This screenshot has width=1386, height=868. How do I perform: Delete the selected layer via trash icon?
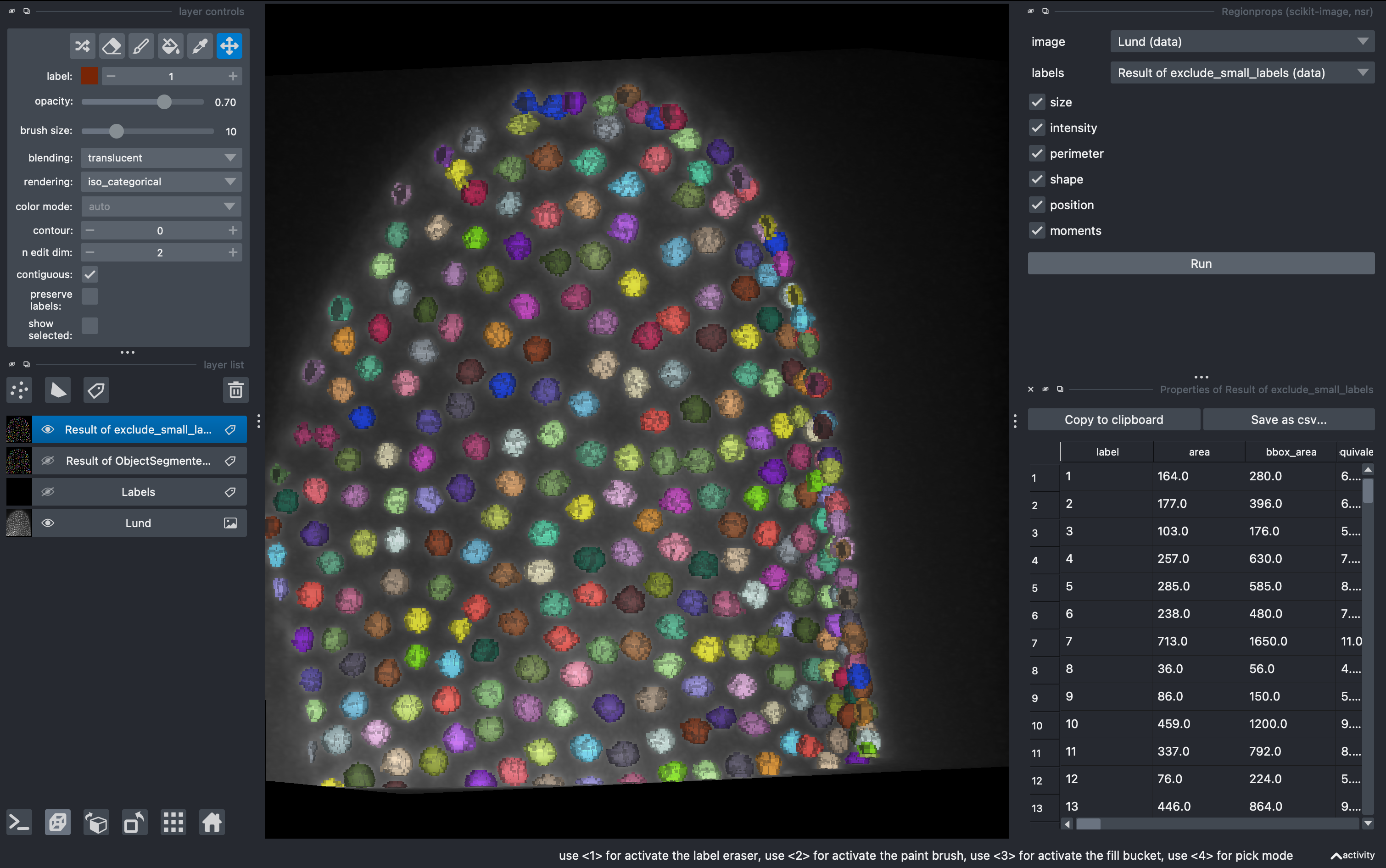click(235, 390)
